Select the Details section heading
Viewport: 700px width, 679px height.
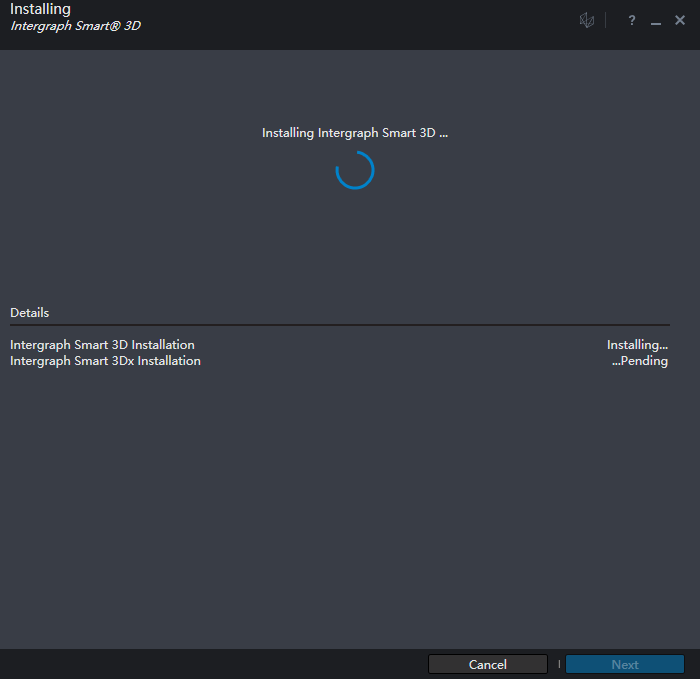[x=30, y=313]
